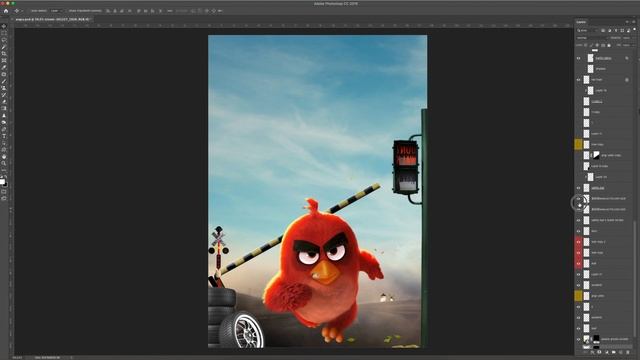Open the Move tool preset picker arrow
The height and width of the screenshot is (360, 640).
point(22,11)
